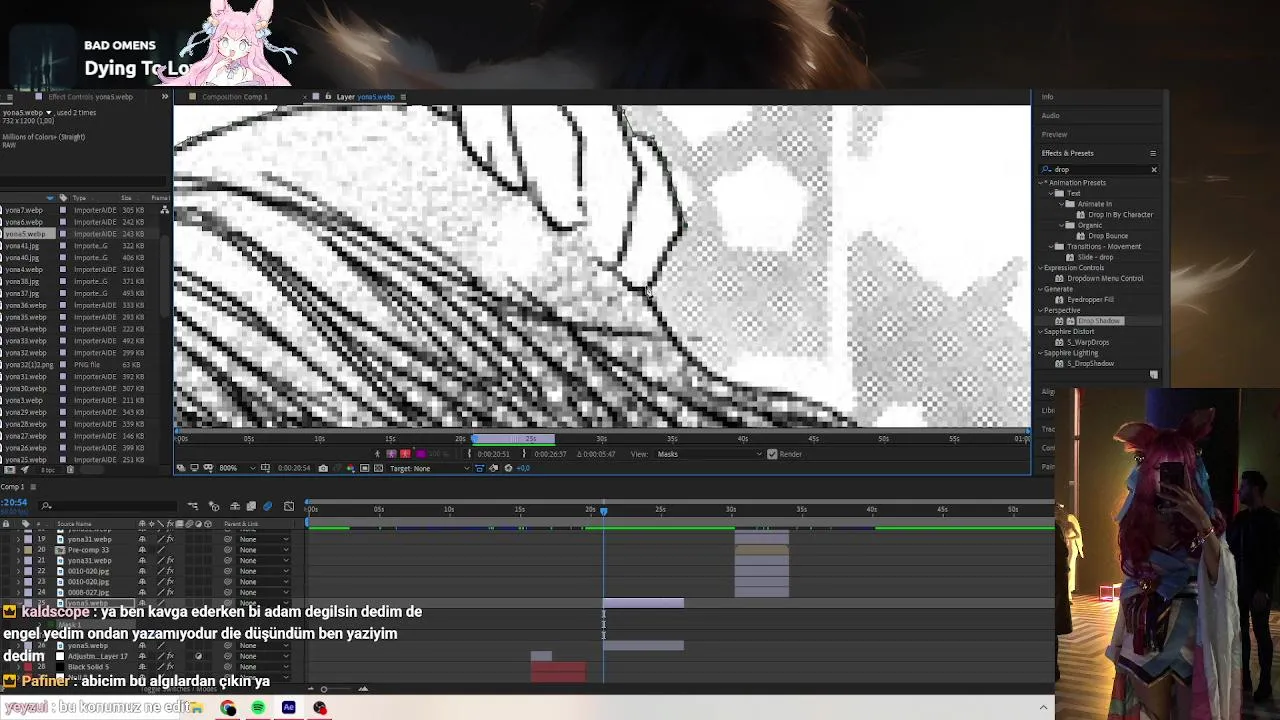
Task: Expand layer 19 yona31.webp
Action: pyautogui.click(x=17, y=539)
